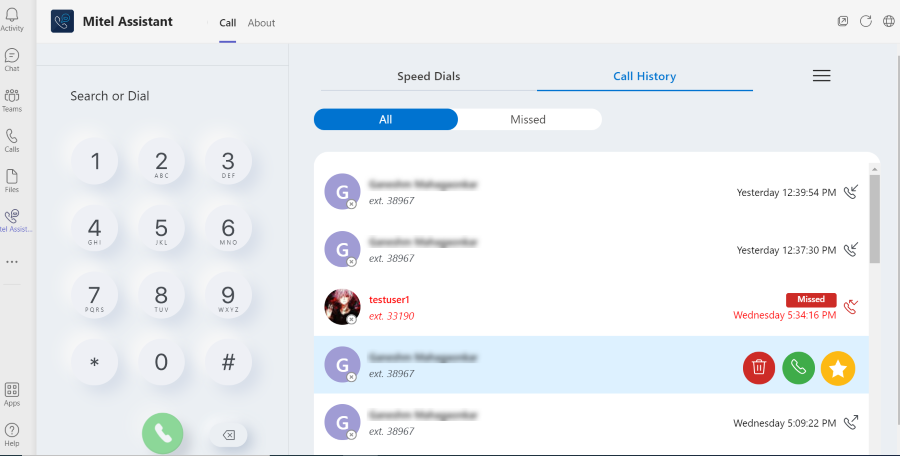
Task: Switch filter to Missed calls
Action: coord(528,119)
